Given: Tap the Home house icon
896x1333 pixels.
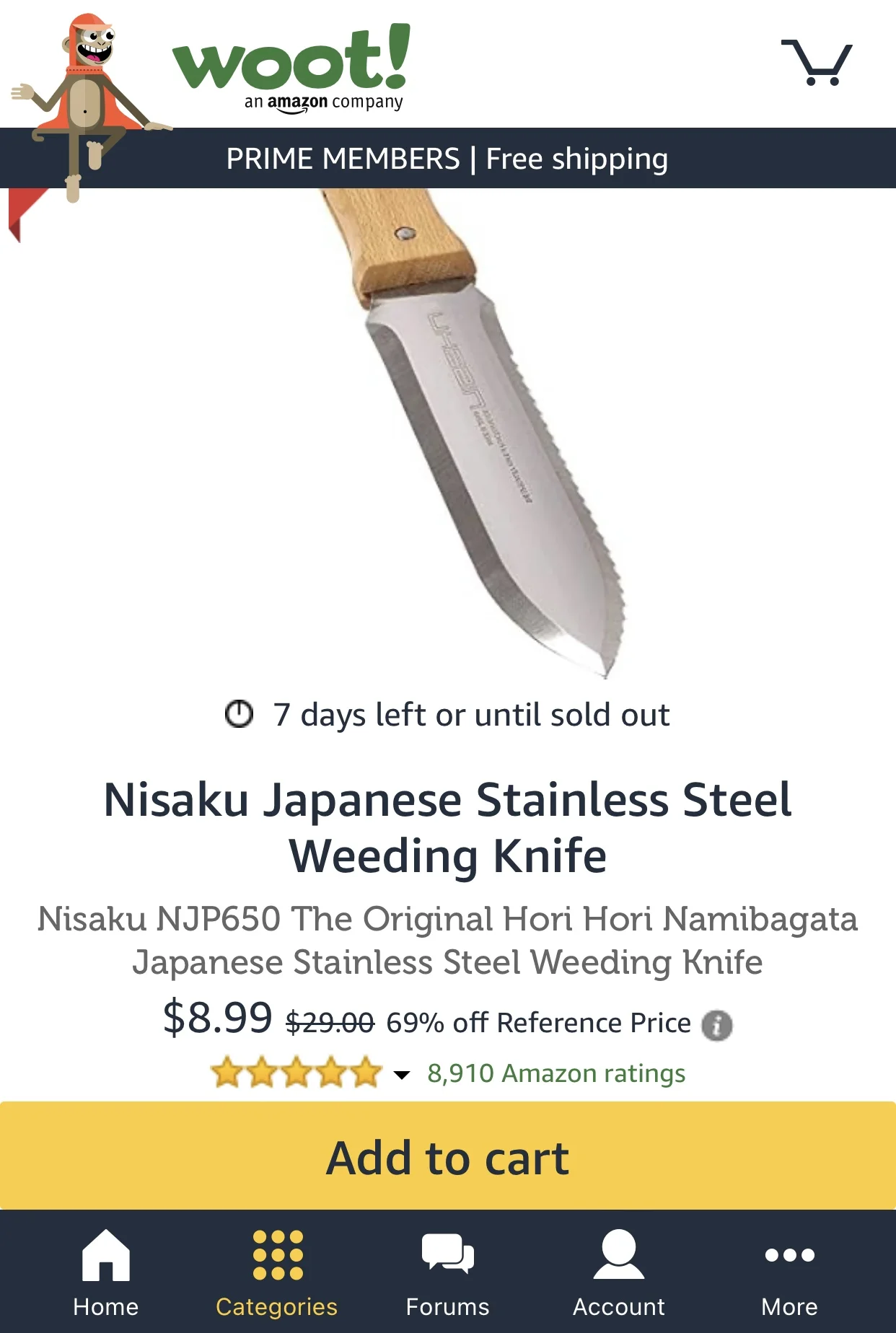Looking at the screenshot, I should 106,1255.
